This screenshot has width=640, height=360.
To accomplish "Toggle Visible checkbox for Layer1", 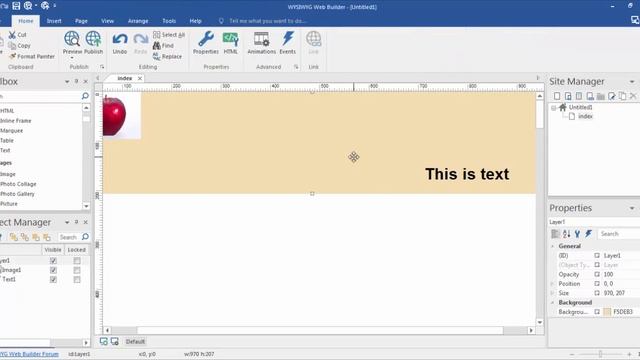I will click(53, 260).
